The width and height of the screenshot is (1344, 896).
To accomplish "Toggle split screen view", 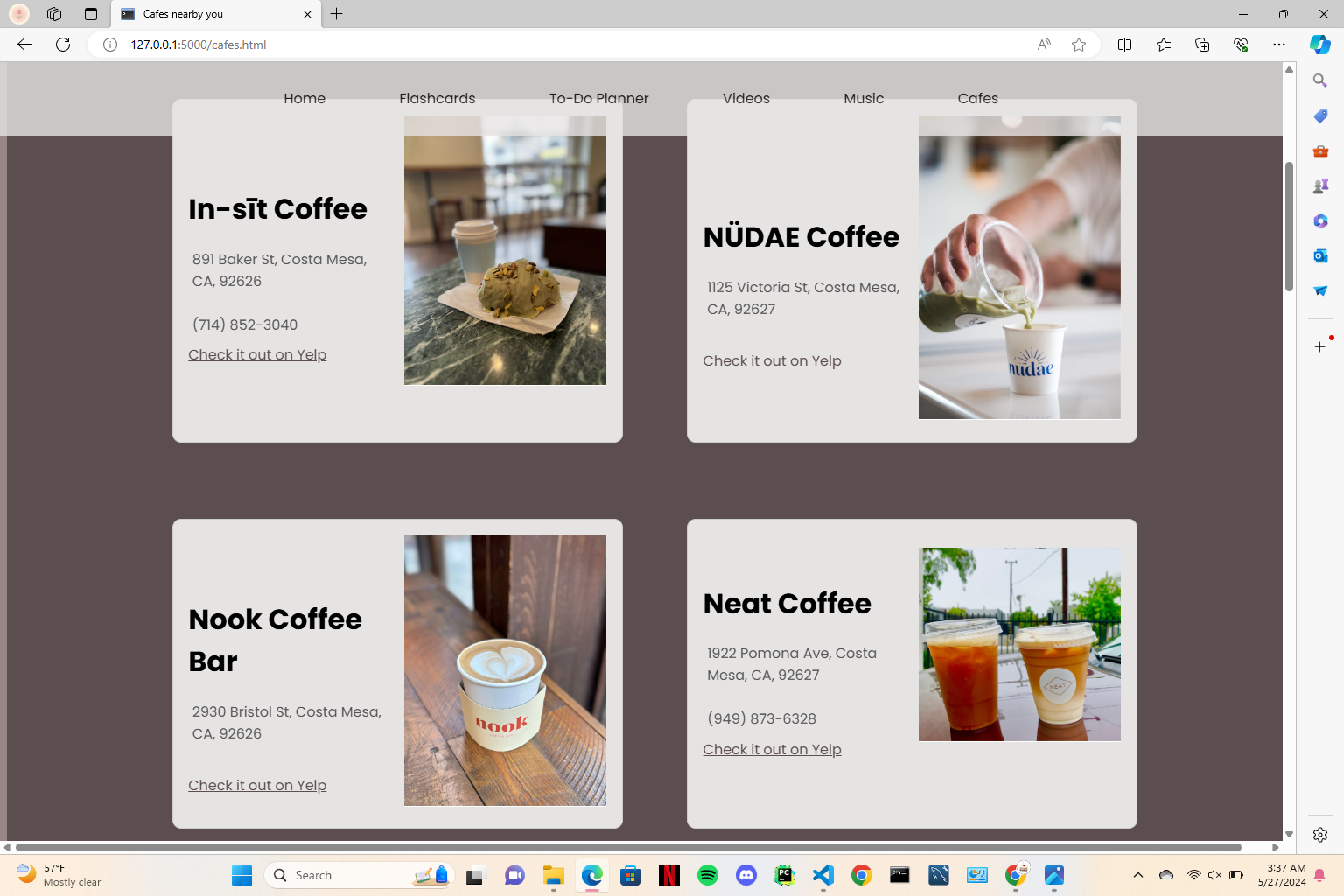I will click(x=1125, y=45).
